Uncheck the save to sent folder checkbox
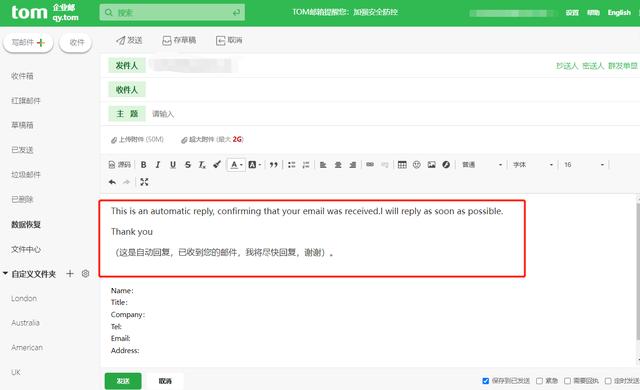 pyautogui.click(x=486, y=381)
